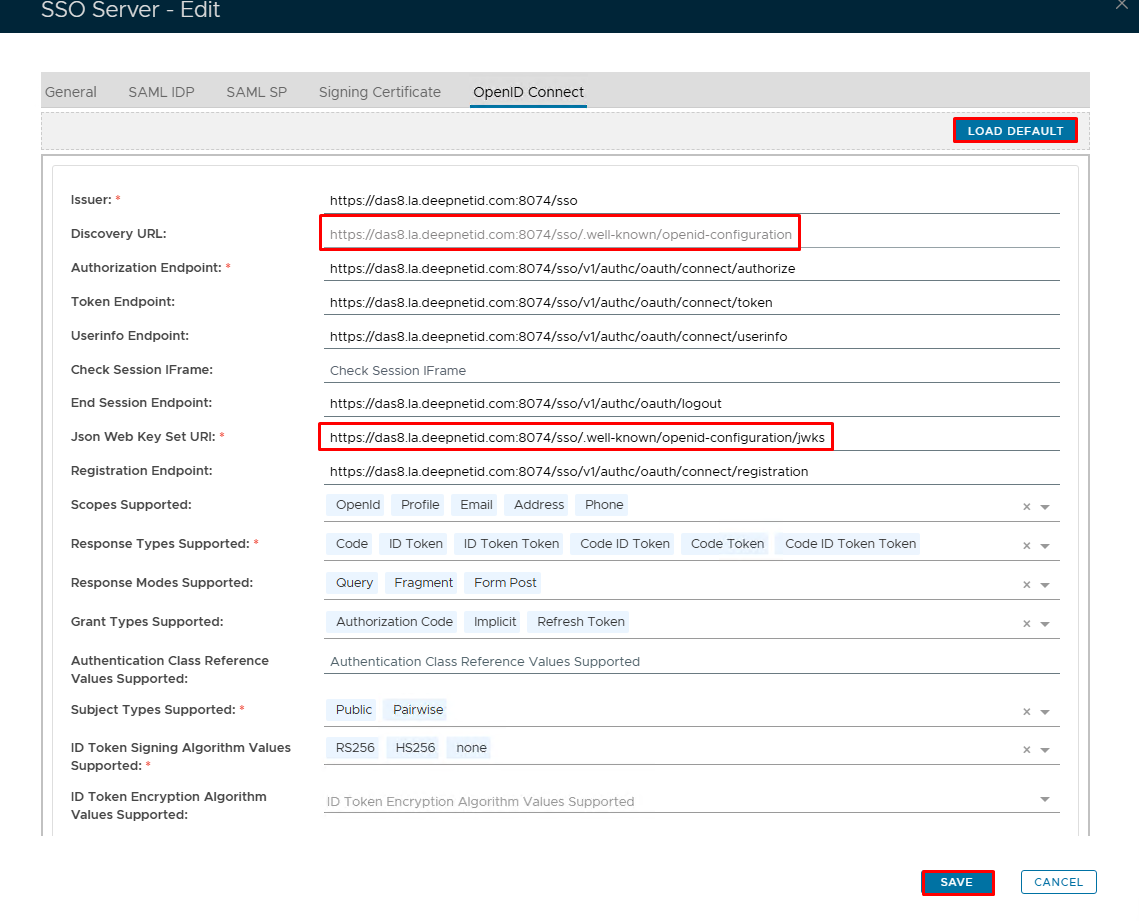Expand ID Token Encryption Algorithm dropdown
Image resolution: width=1139 pixels, height=921 pixels.
coord(1045,800)
